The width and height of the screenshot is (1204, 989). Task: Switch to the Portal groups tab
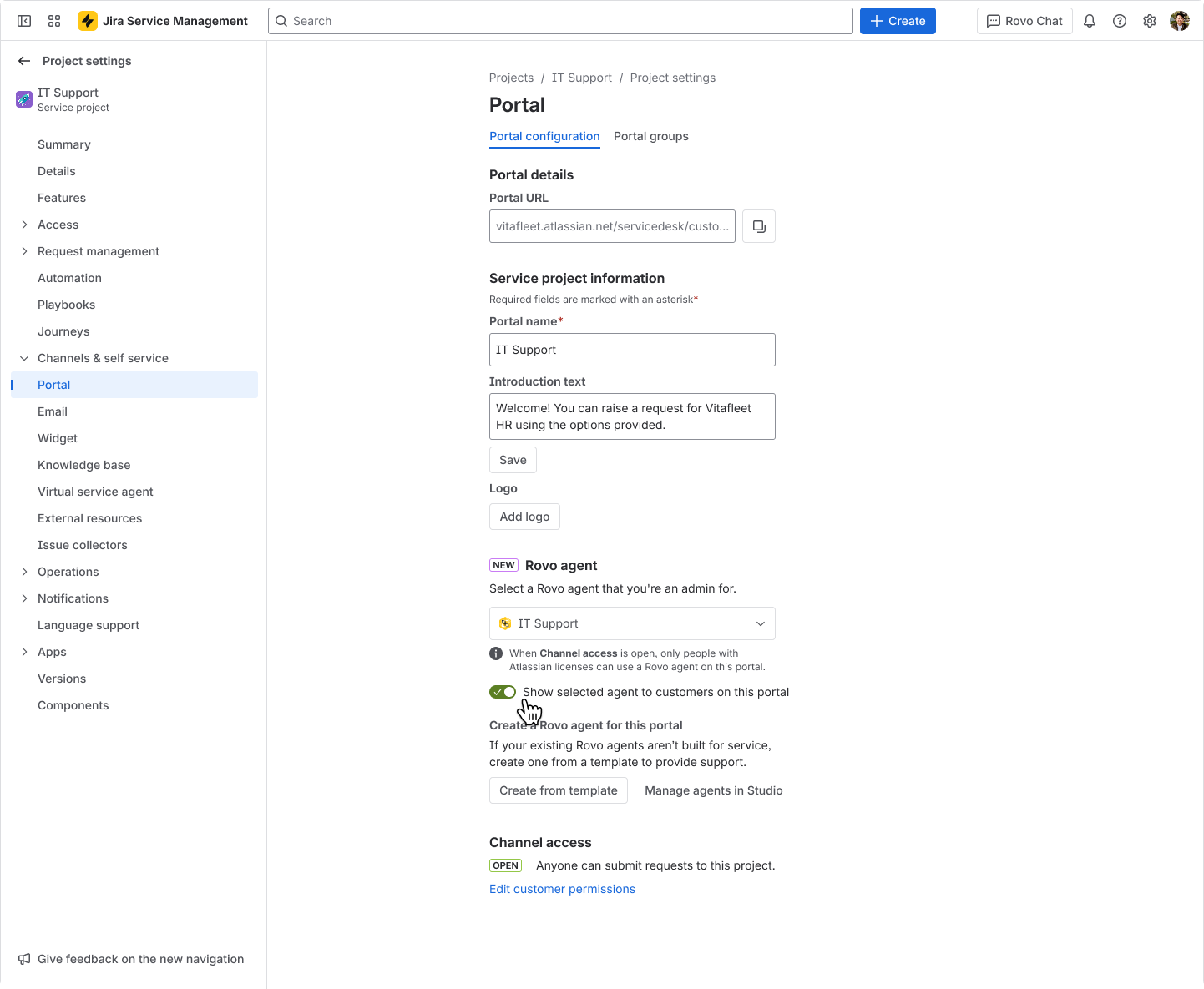[651, 136]
